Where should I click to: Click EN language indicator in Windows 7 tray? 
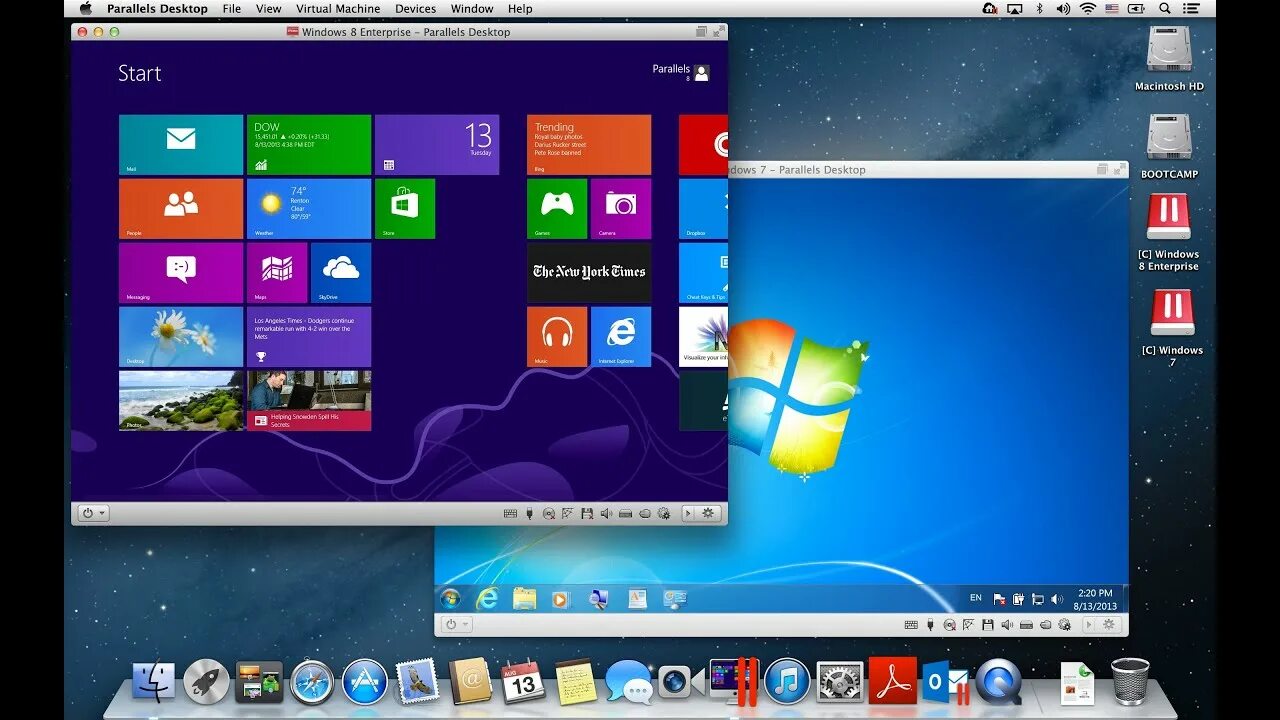tap(976, 598)
